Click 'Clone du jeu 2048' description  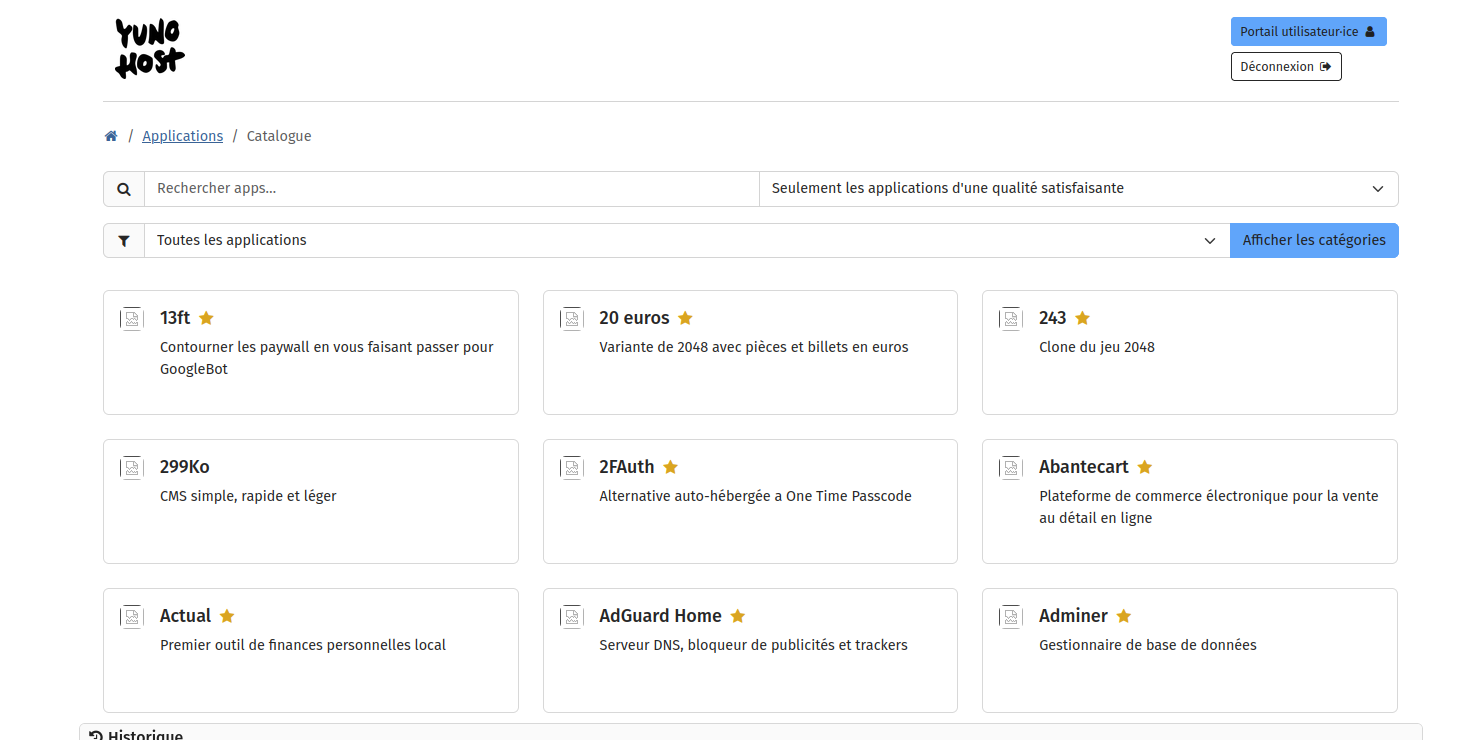1097,347
